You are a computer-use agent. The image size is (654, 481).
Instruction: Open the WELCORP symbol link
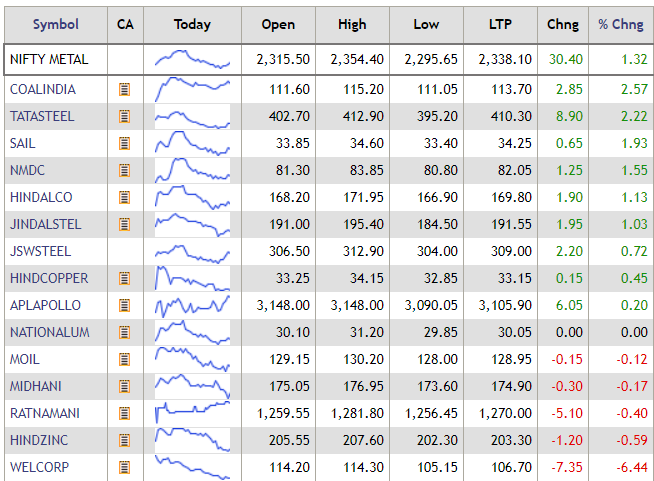coord(39,467)
